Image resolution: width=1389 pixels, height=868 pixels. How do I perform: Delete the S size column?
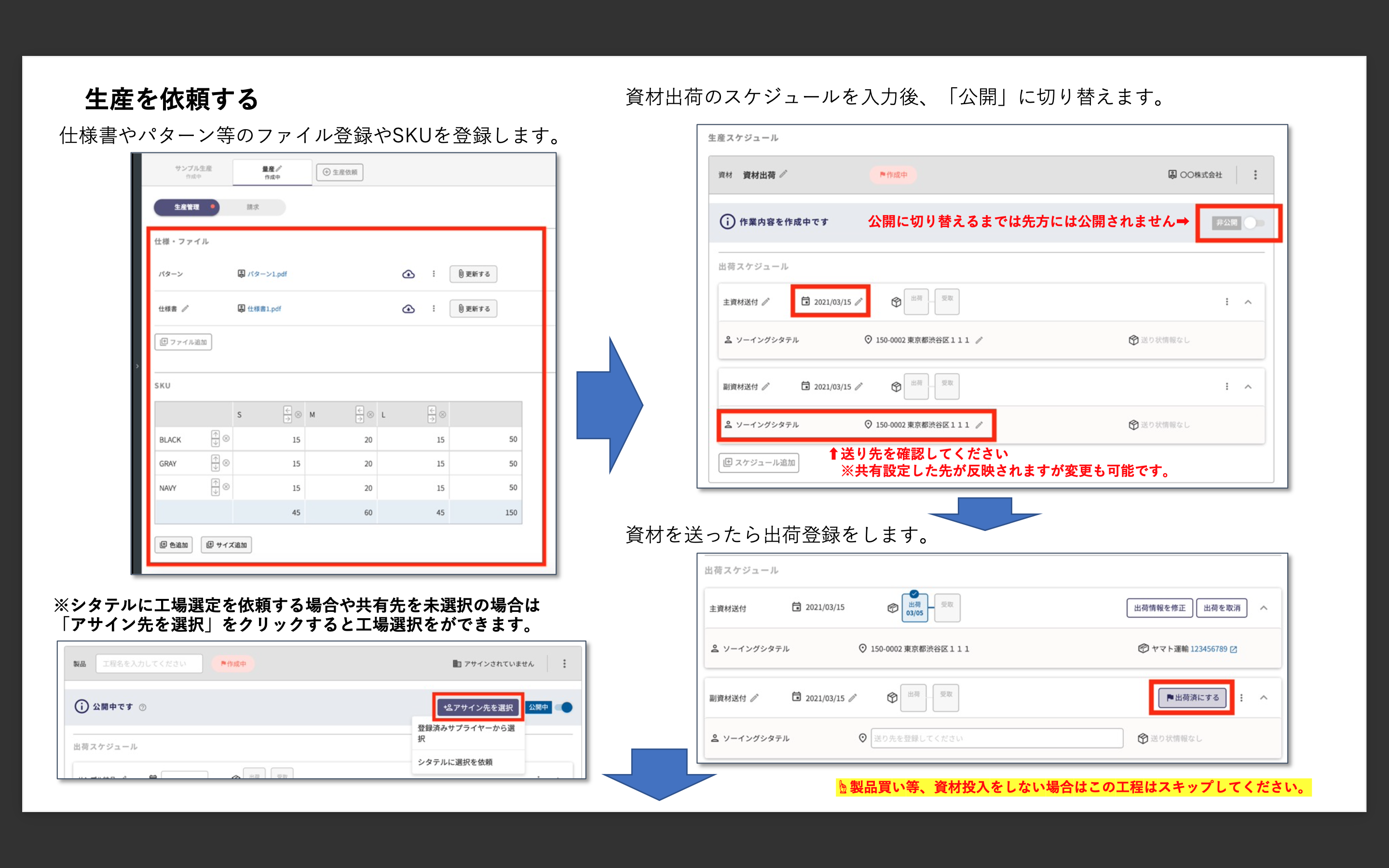(x=298, y=415)
